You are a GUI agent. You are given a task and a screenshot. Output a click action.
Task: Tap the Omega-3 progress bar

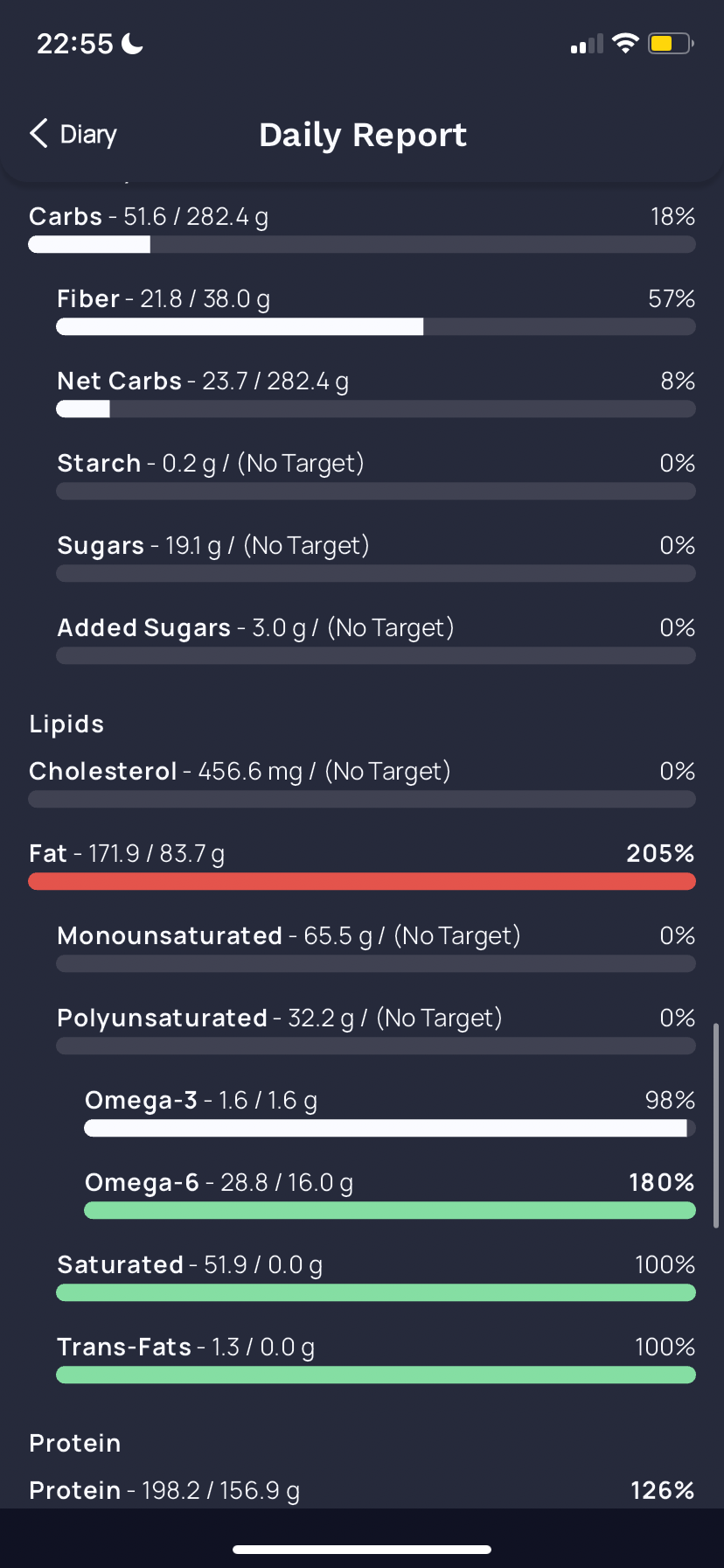click(390, 1129)
